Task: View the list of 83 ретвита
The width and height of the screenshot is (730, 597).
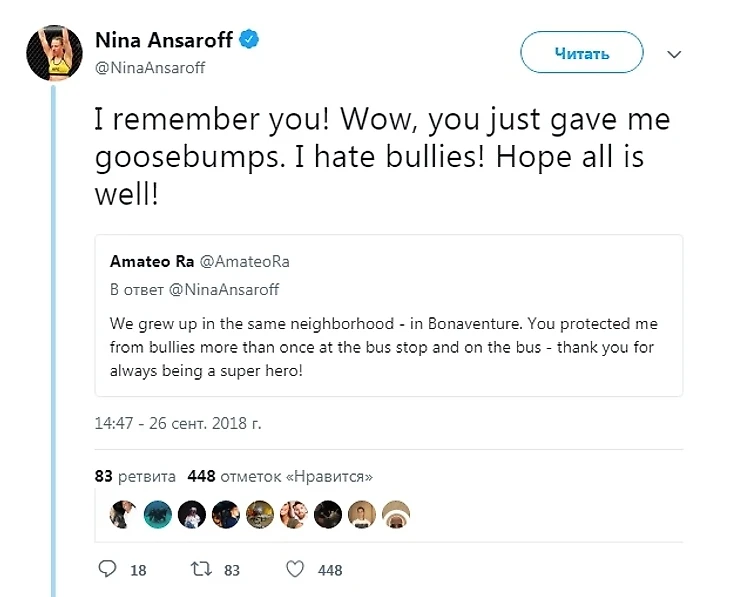Action: point(135,476)
